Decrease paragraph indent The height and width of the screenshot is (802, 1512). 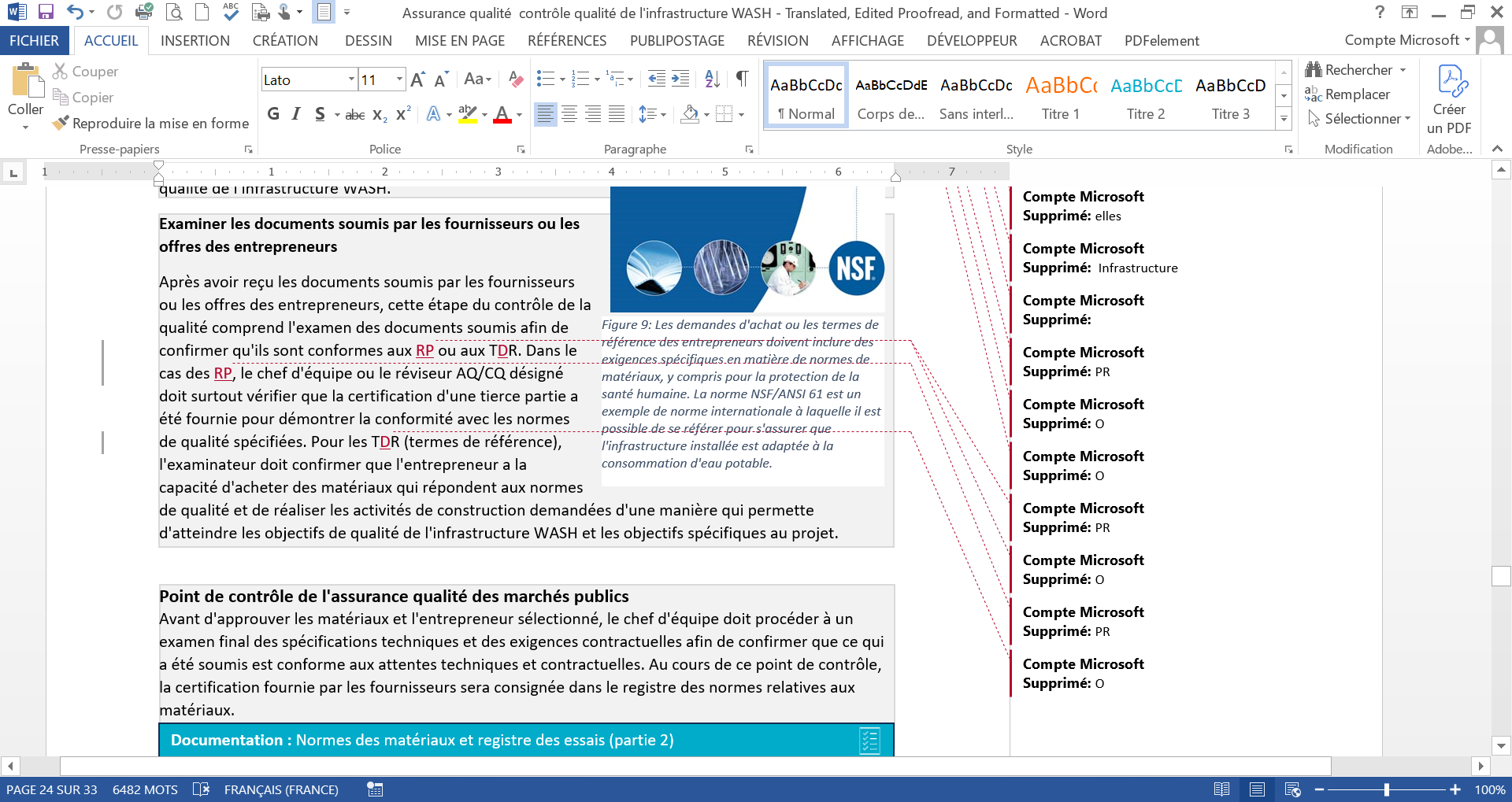click(x=656, y=79)
